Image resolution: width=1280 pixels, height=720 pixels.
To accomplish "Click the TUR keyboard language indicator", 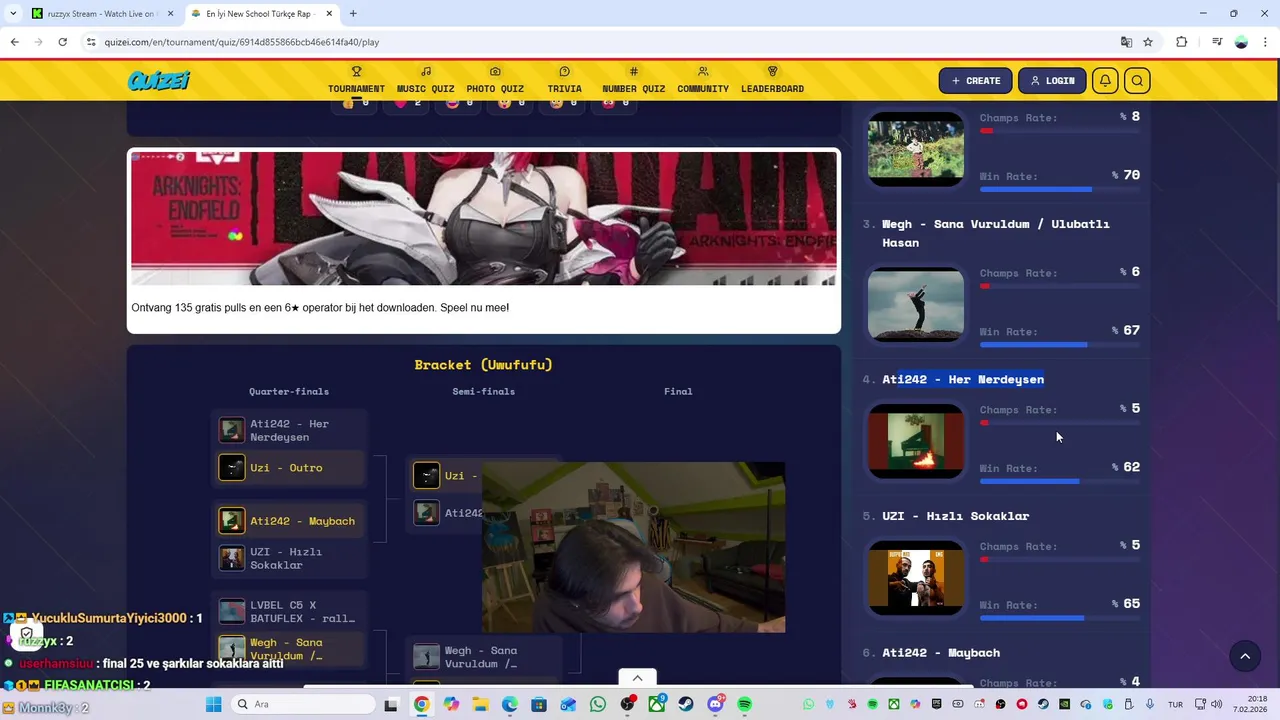I will coord(1175,704).
